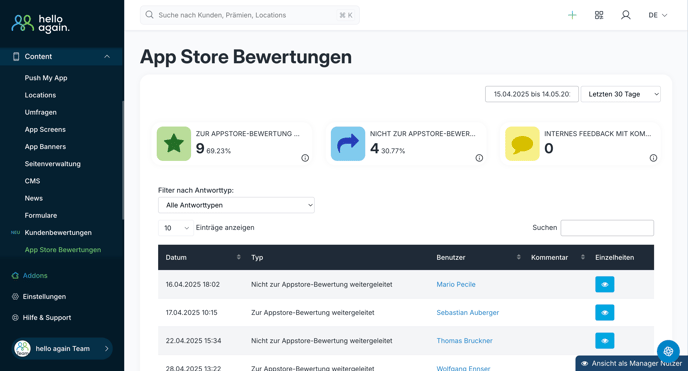Click the hello again logo
Viewport: 688px width, 371px height.
[40, 24]
